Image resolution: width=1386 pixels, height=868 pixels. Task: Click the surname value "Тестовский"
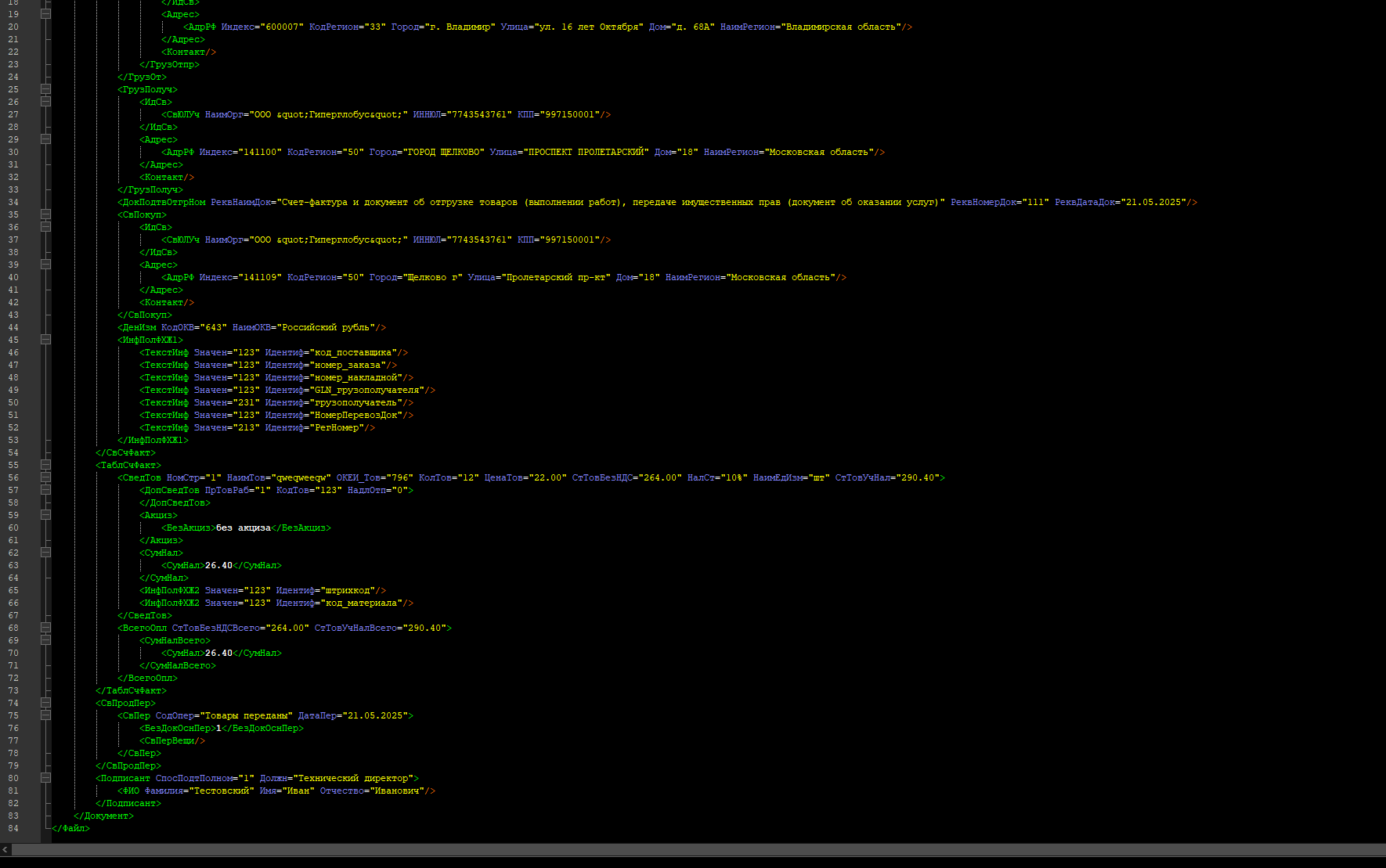tap(222, 791)
